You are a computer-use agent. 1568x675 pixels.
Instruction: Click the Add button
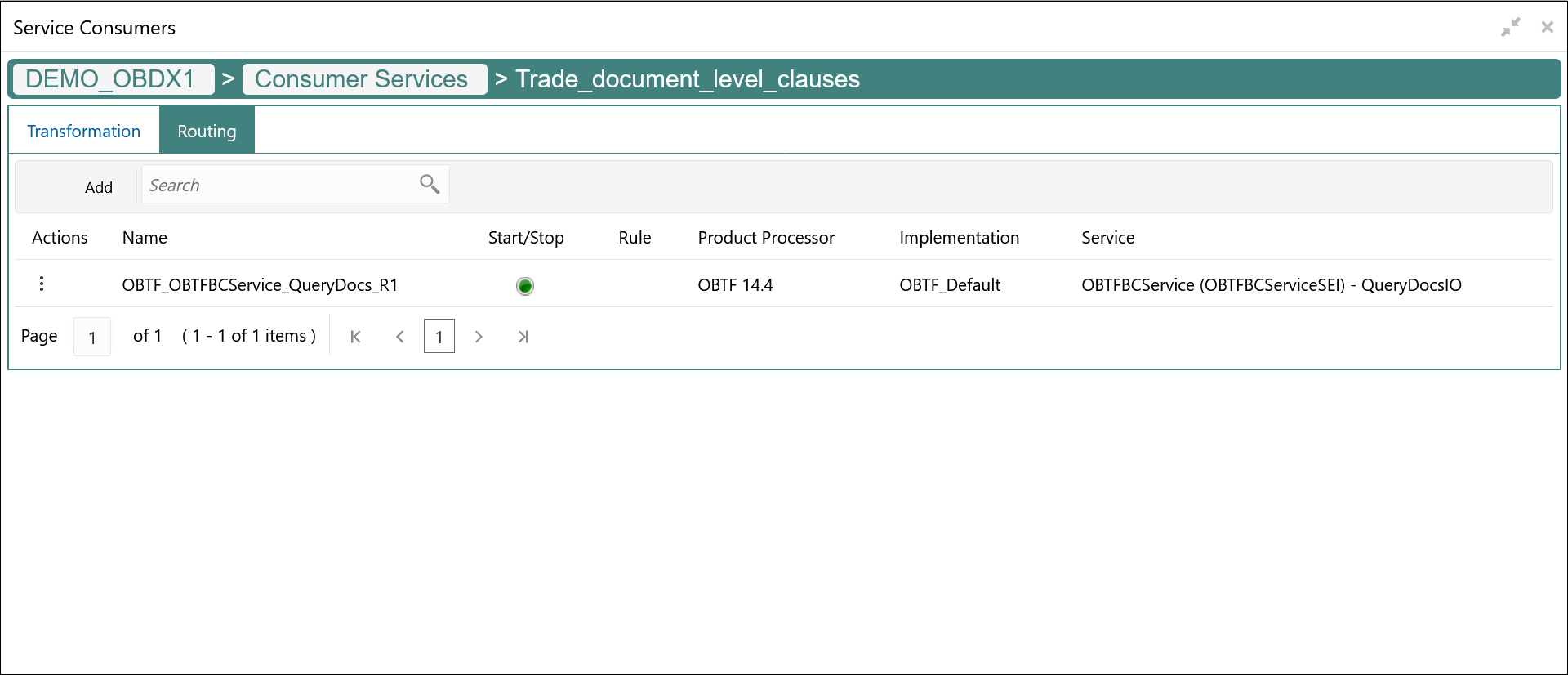pyautogui.click(x=99, y=187)
